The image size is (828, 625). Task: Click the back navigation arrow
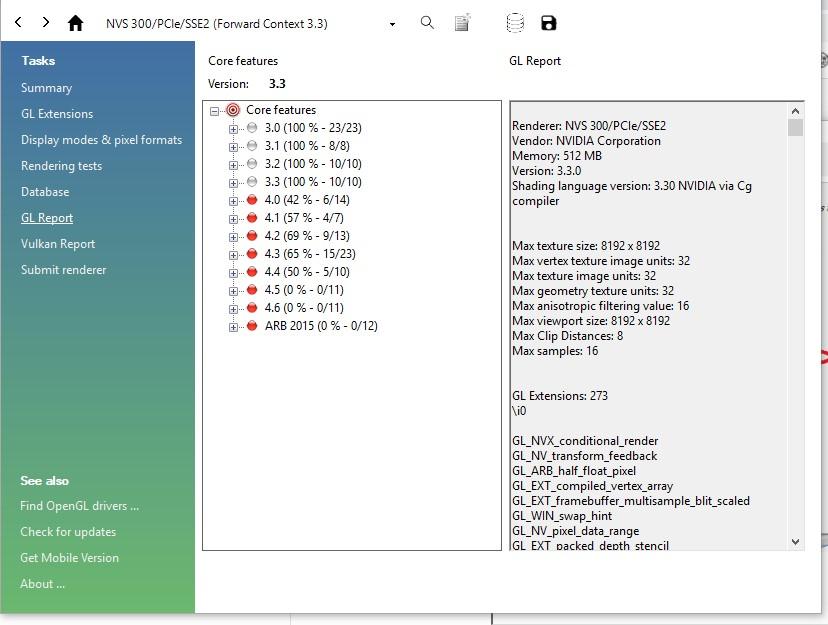pos(18,22)
